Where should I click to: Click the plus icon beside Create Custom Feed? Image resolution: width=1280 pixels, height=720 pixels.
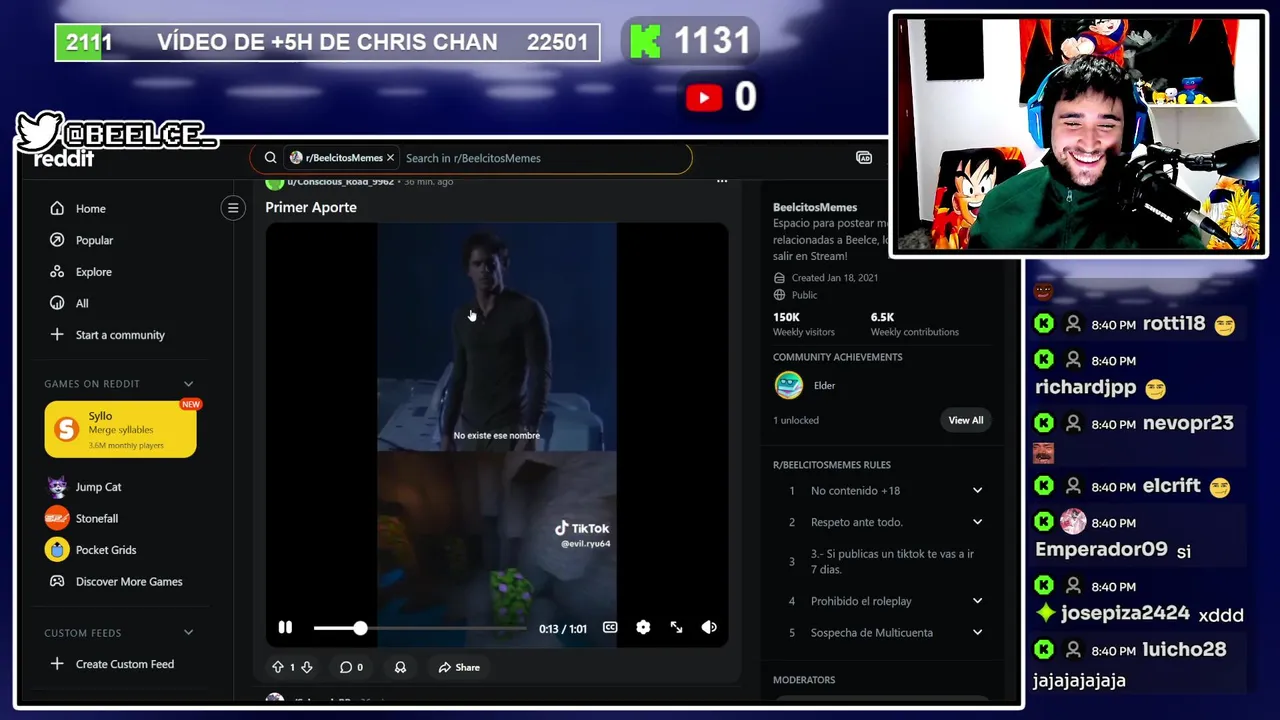[57, 664]
